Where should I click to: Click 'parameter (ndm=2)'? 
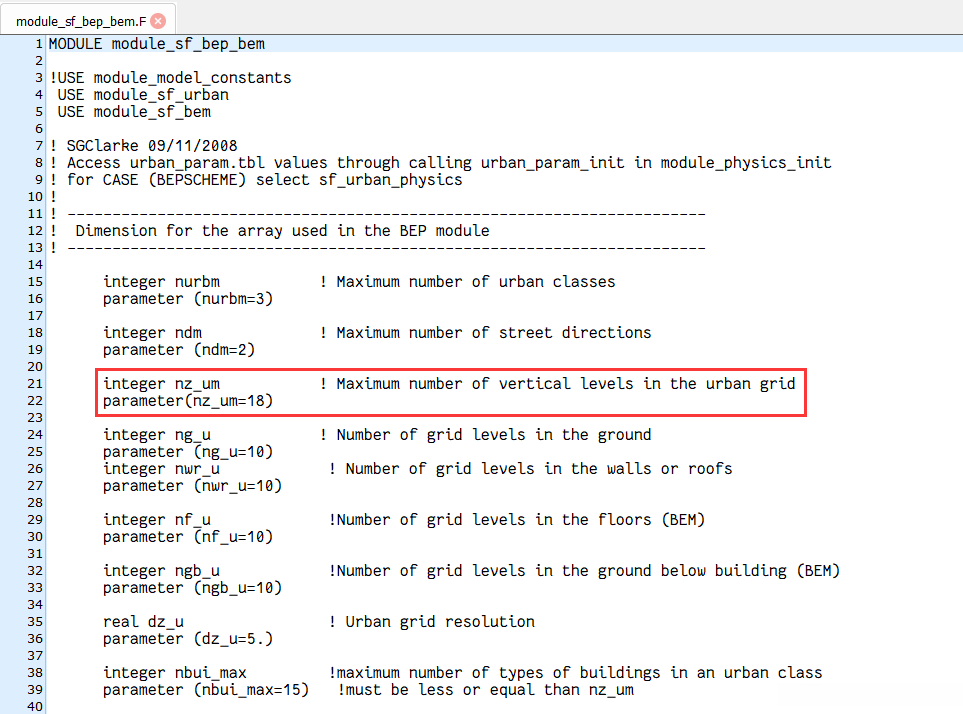pos(179,350)
